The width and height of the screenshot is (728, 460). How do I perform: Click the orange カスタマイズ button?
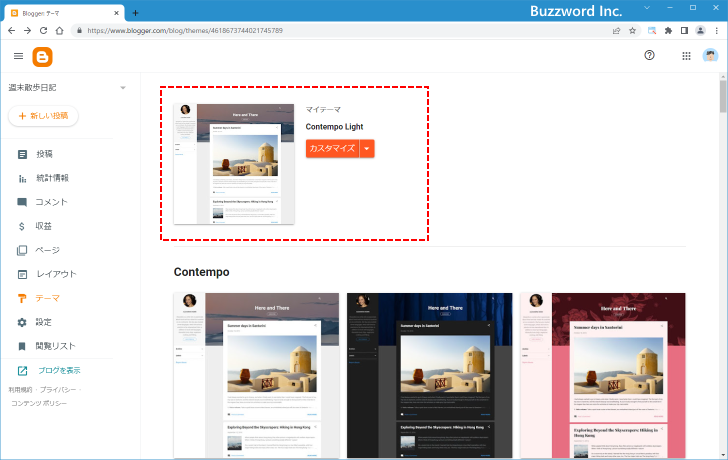point(332,149)
